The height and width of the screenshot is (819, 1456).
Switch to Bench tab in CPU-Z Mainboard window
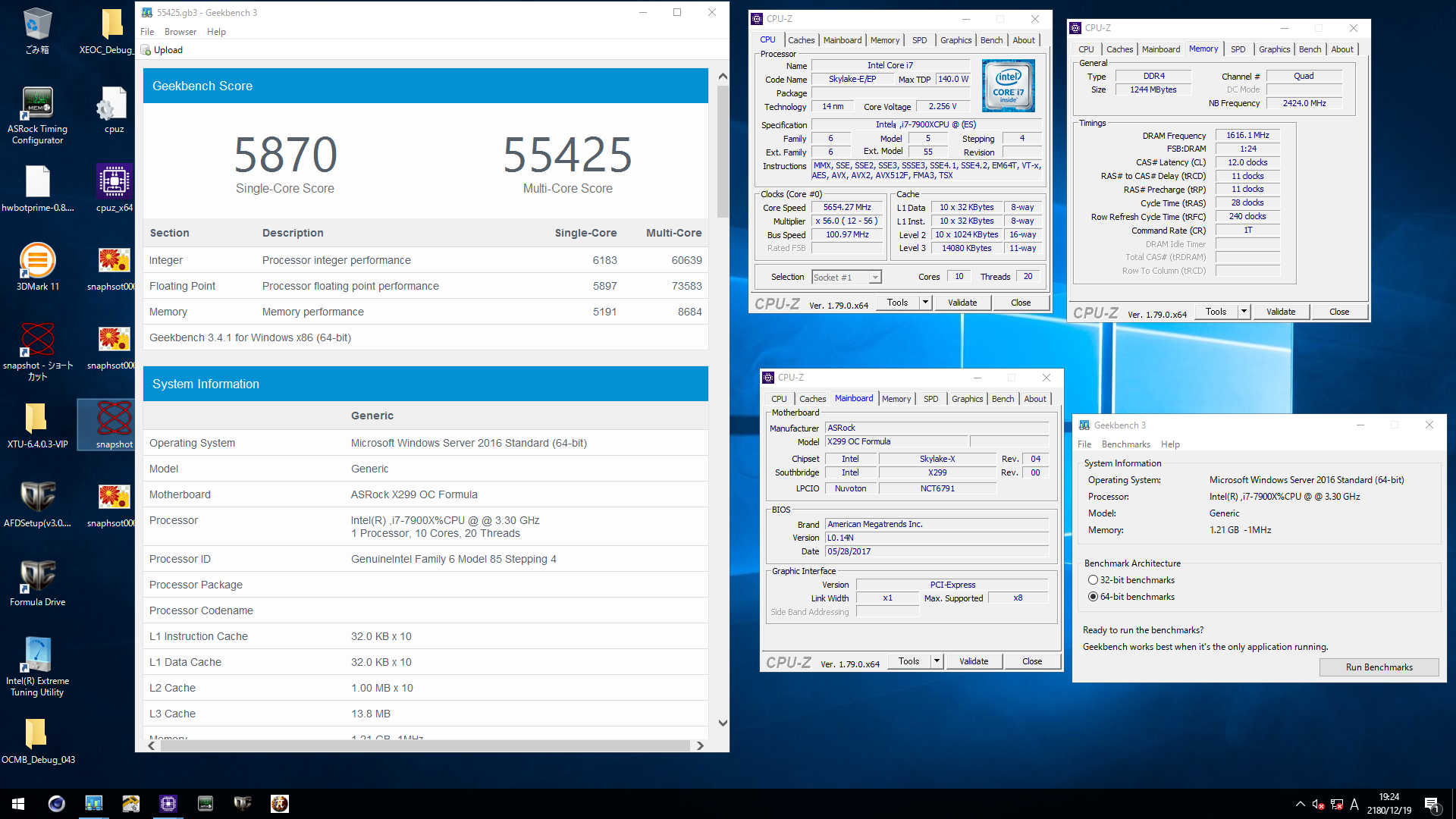pos(1003,399)
